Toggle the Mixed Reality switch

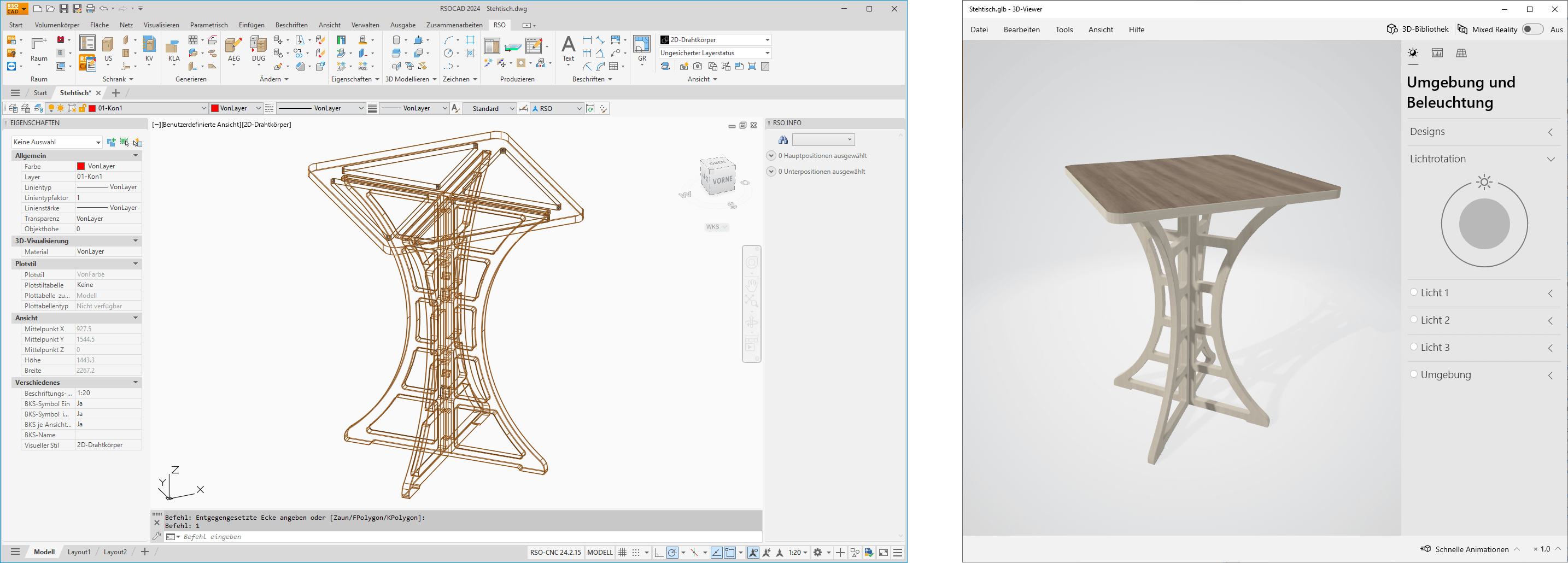point(1532,29)
